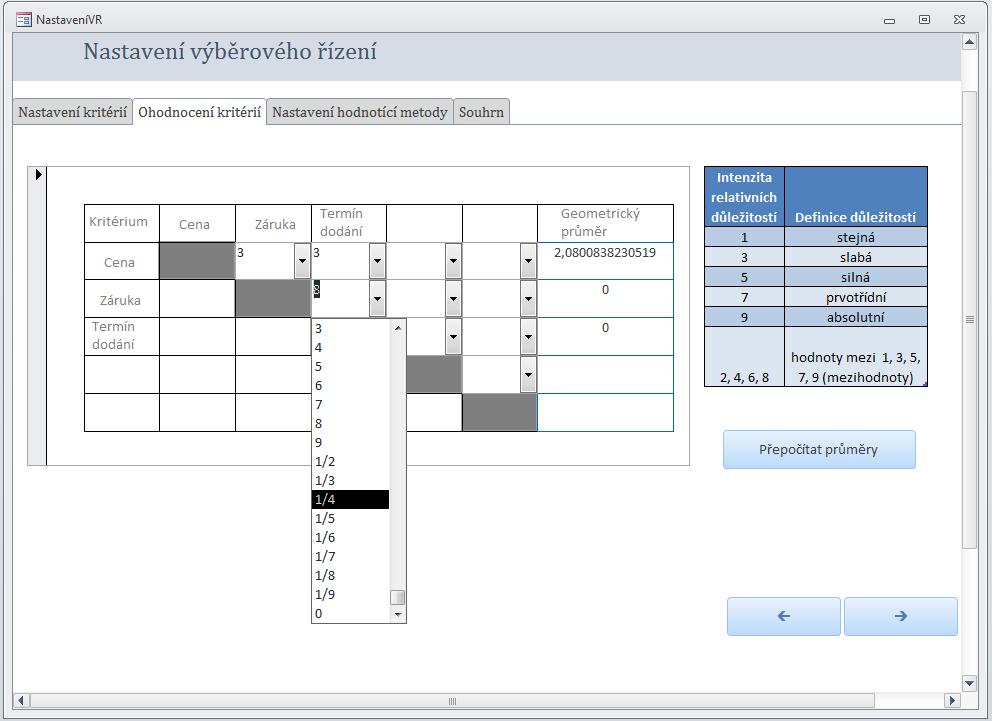Click dropdown list scroll down arrow
The image size is (992, 721).
click(398, 614)
